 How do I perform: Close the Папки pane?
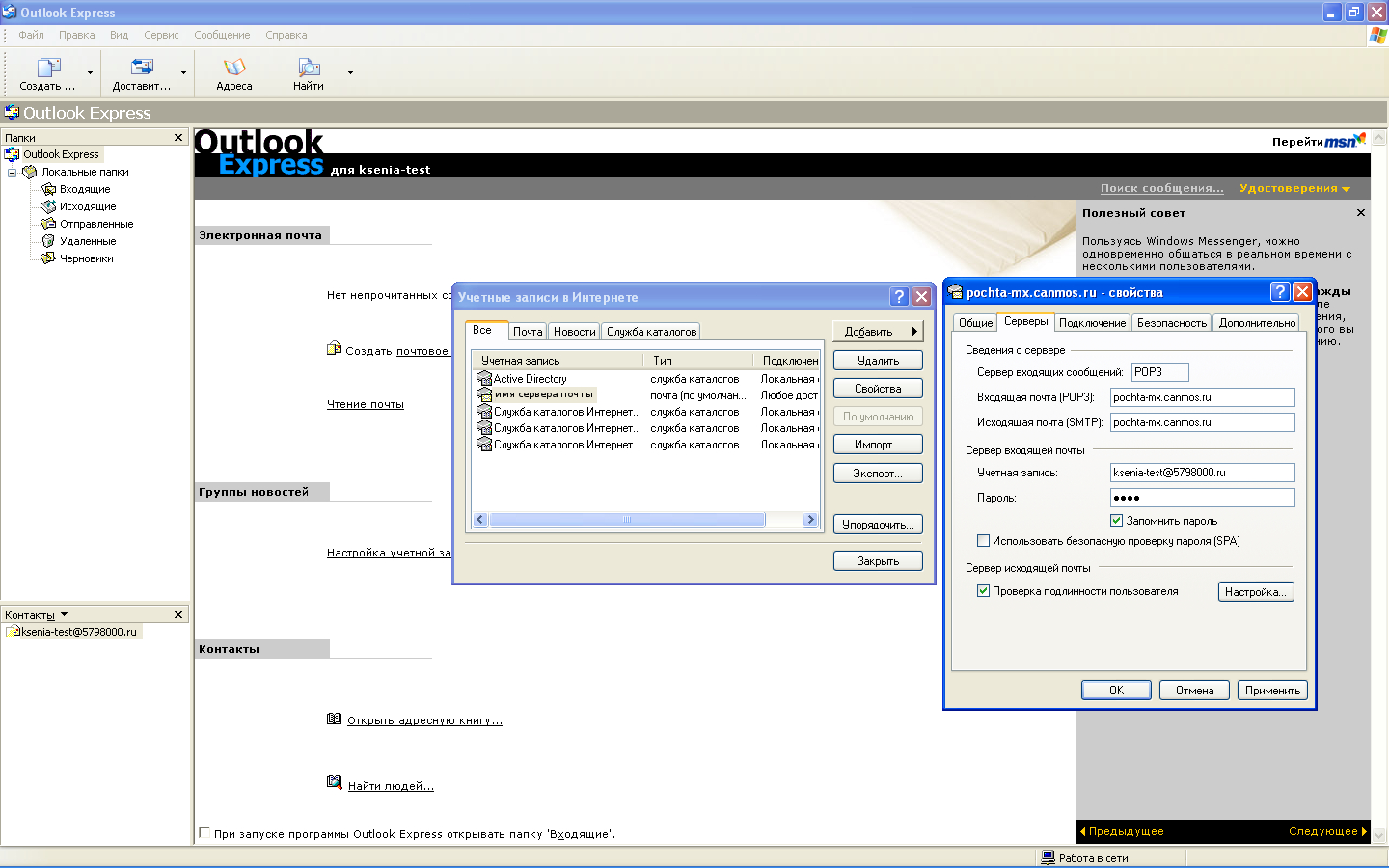178,138
